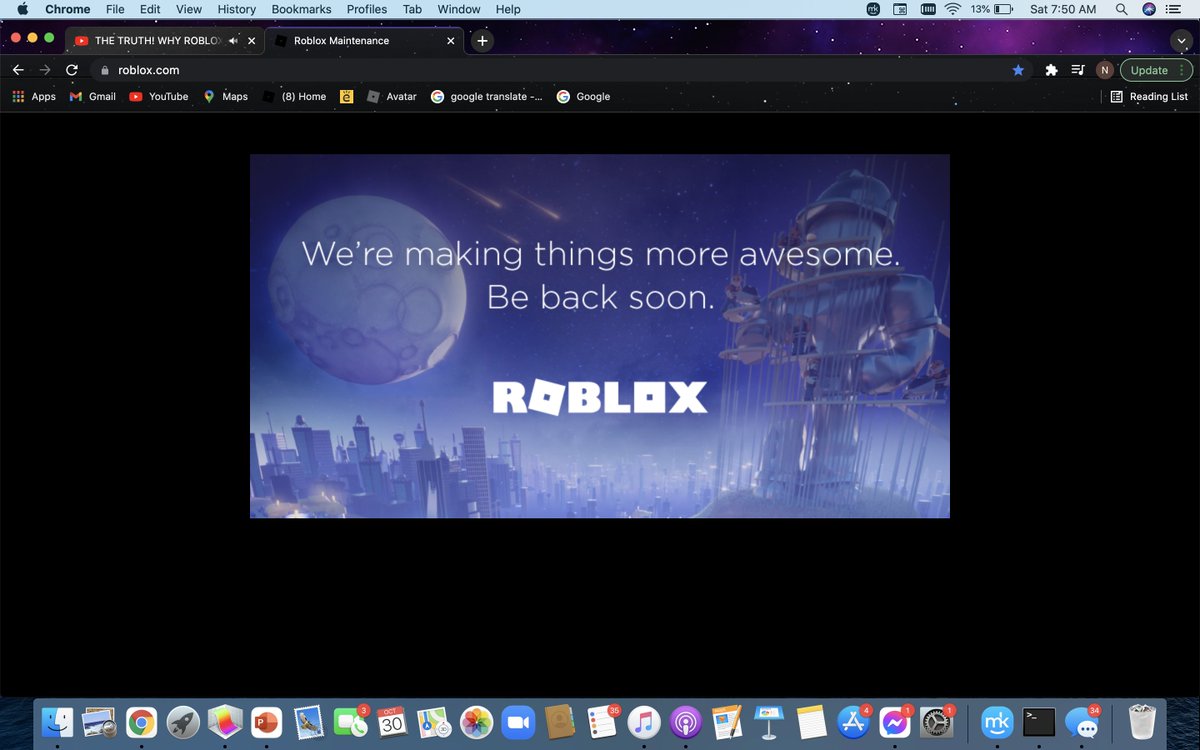
Task: Open the Edit menu
Action: click(150, 9)
